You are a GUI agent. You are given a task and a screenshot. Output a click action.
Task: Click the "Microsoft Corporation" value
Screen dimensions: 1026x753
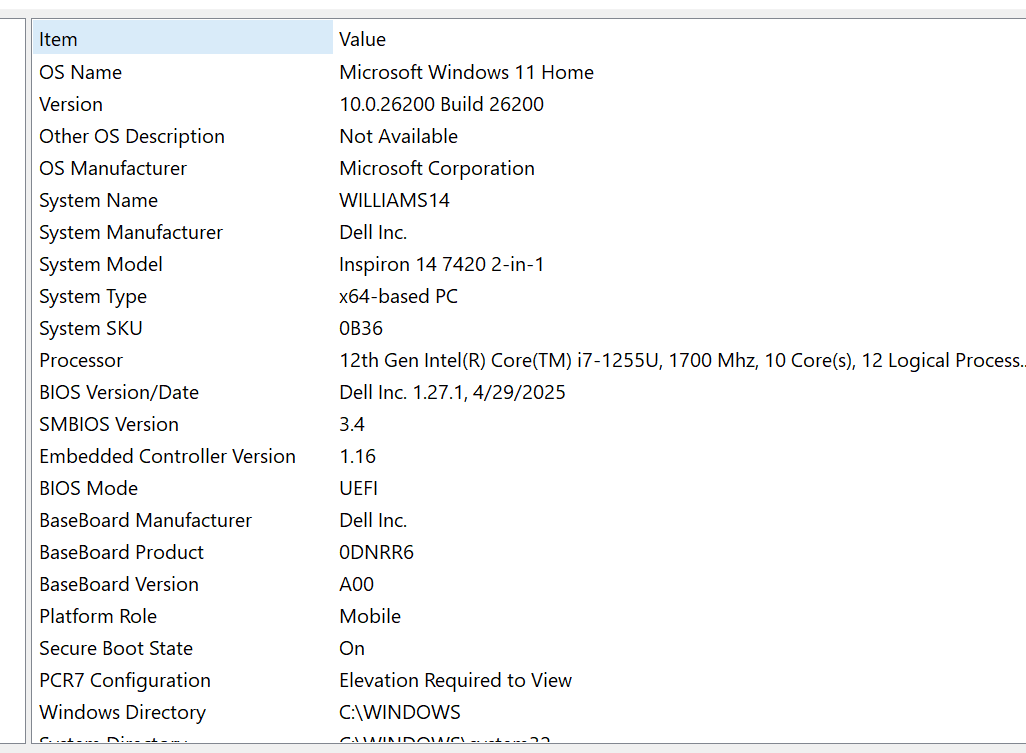click(x=437, y=168)
